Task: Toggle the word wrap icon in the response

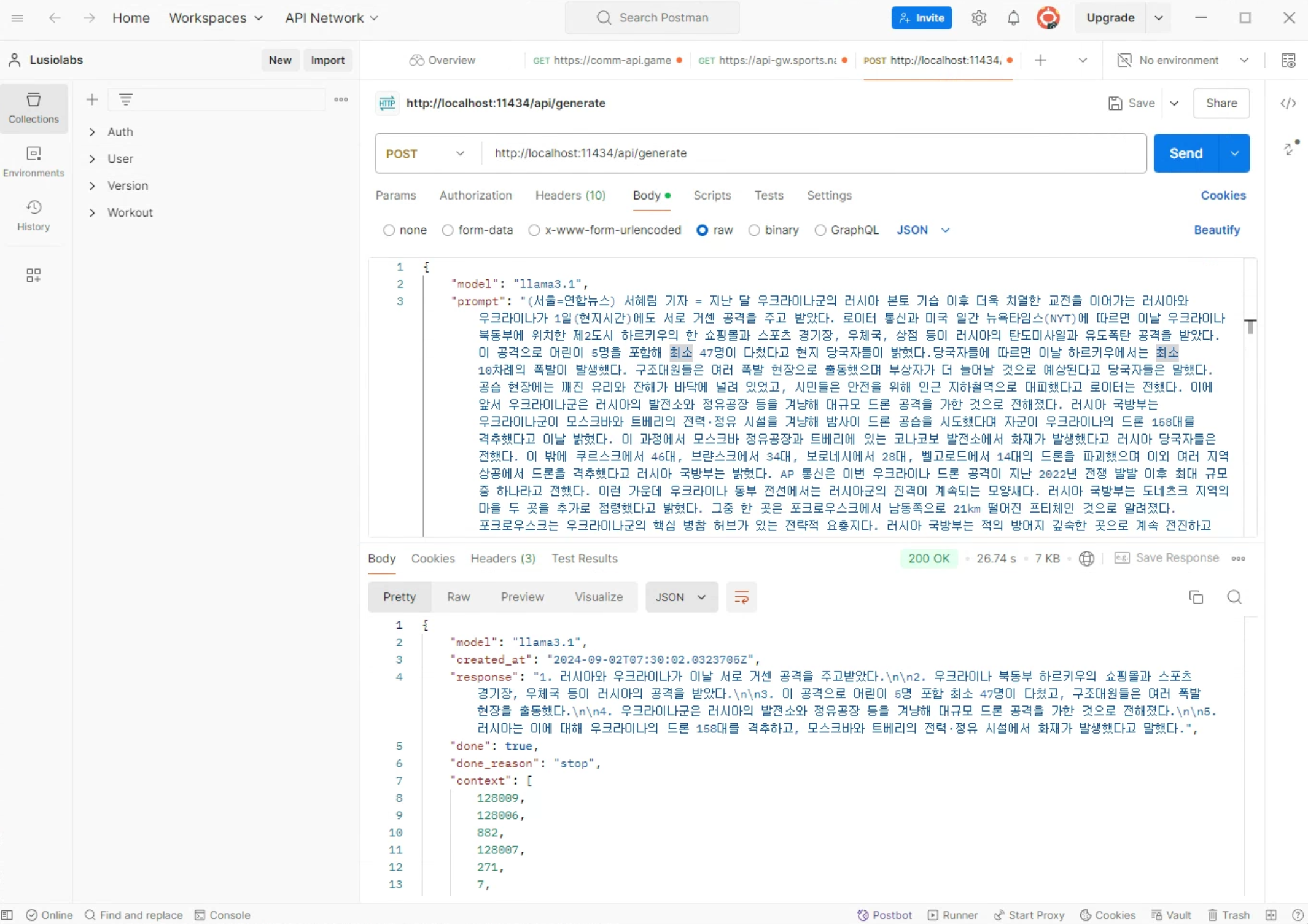Action: (x=741, y=597)
